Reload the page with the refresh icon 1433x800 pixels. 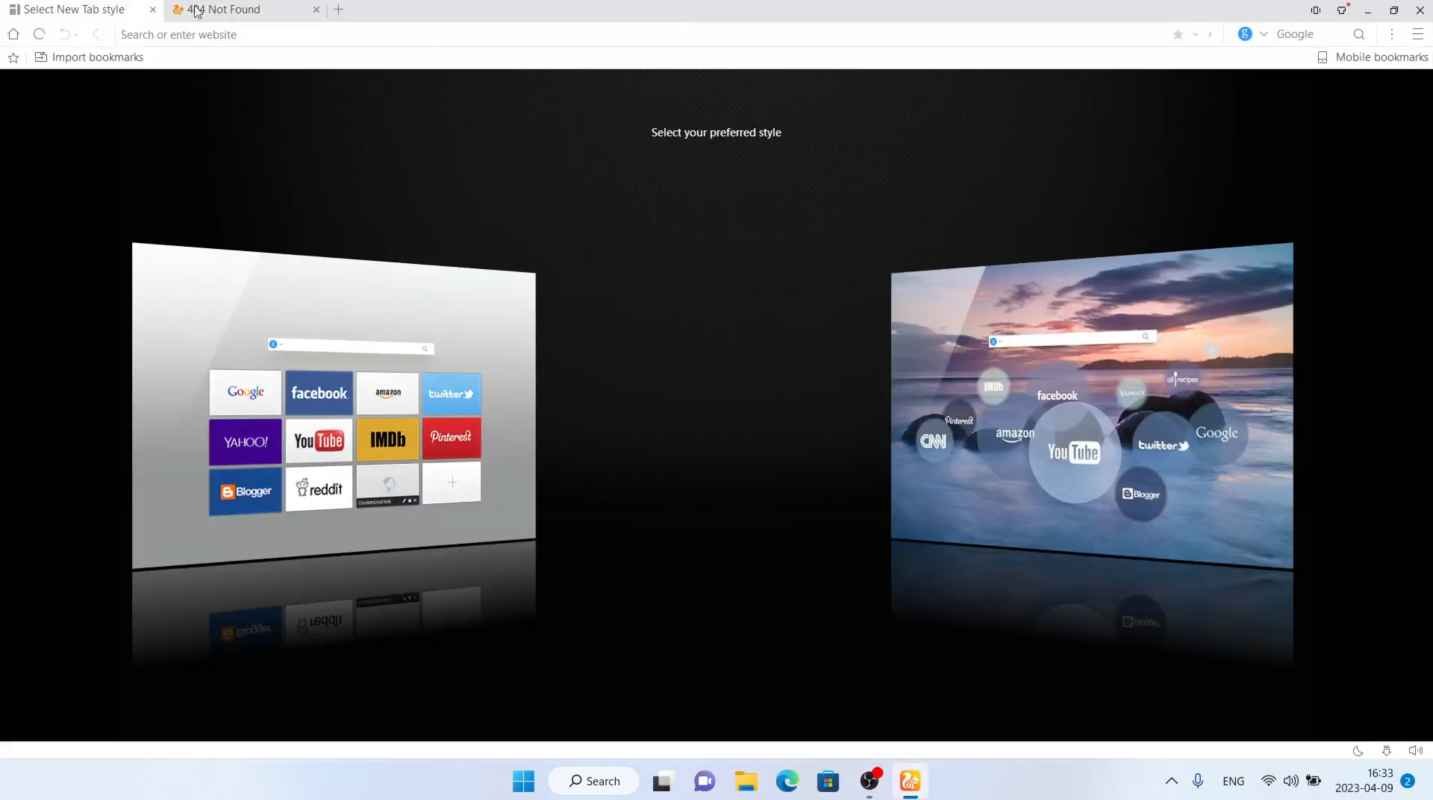(39, 34)
